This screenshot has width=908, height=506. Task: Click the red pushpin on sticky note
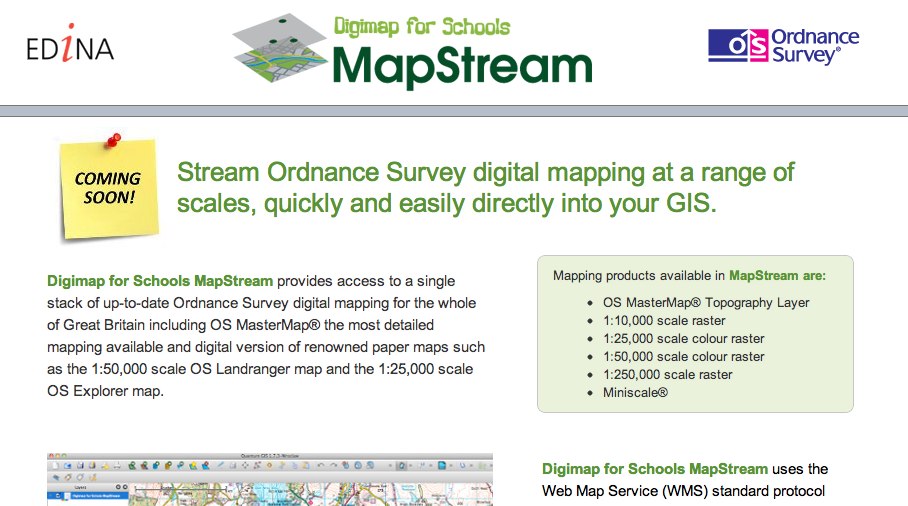[114, 140]
